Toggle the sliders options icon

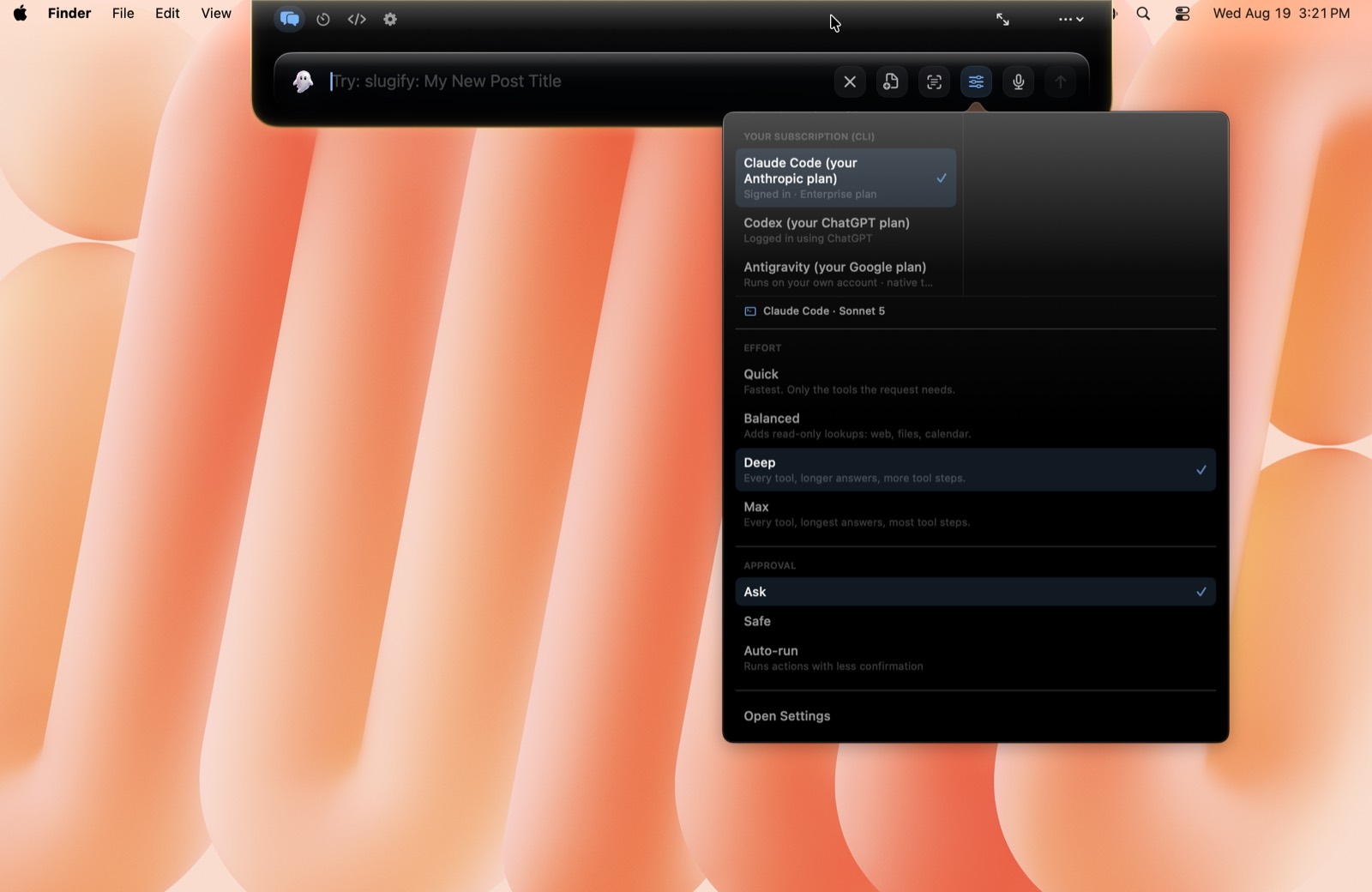pyautogui.click(x=976, y=81)
